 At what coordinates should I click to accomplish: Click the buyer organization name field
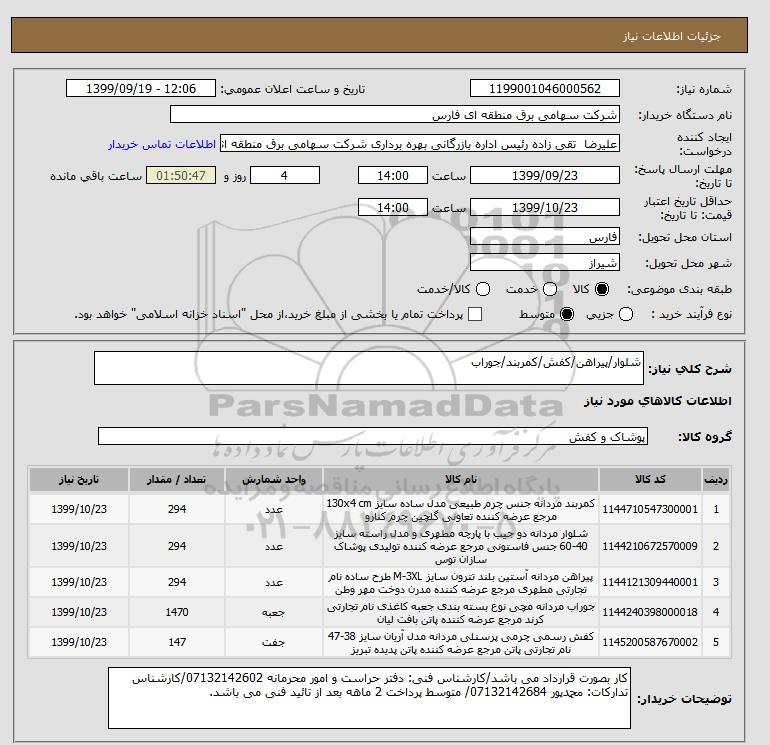click(x=395, y=114)
